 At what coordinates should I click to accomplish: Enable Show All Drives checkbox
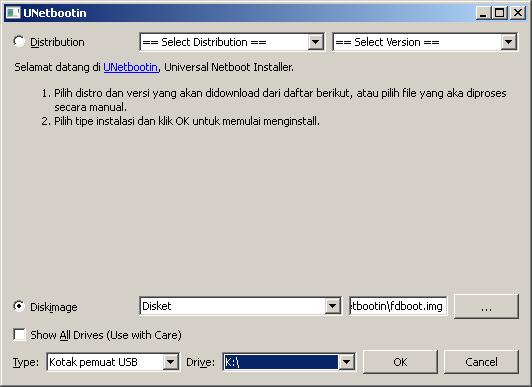tap(19, 334)
